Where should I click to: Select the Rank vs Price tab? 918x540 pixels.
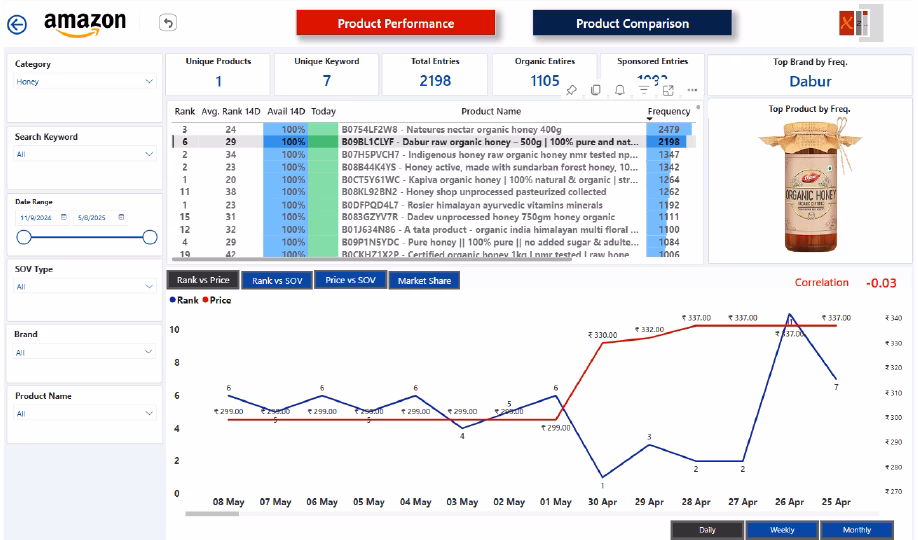[x=203, y=280]
